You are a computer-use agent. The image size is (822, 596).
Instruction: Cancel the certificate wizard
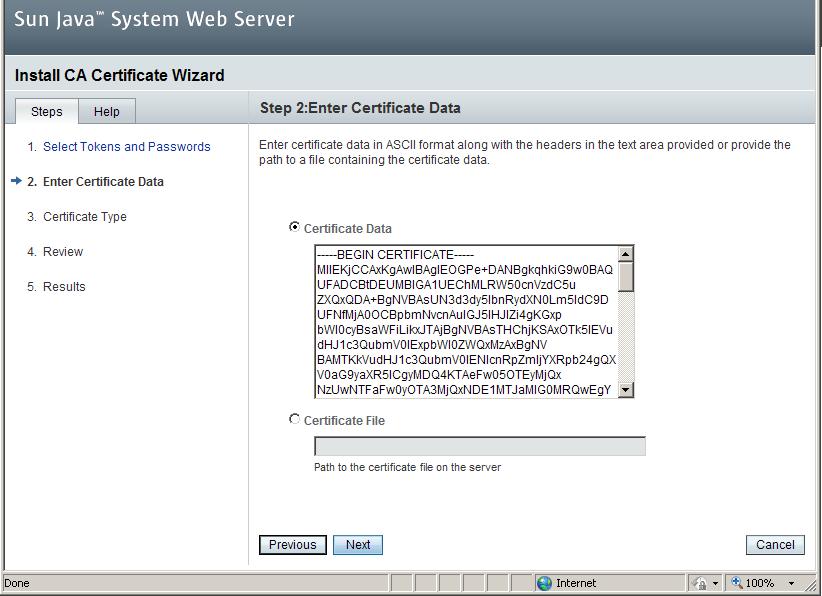tap(775, 545)
